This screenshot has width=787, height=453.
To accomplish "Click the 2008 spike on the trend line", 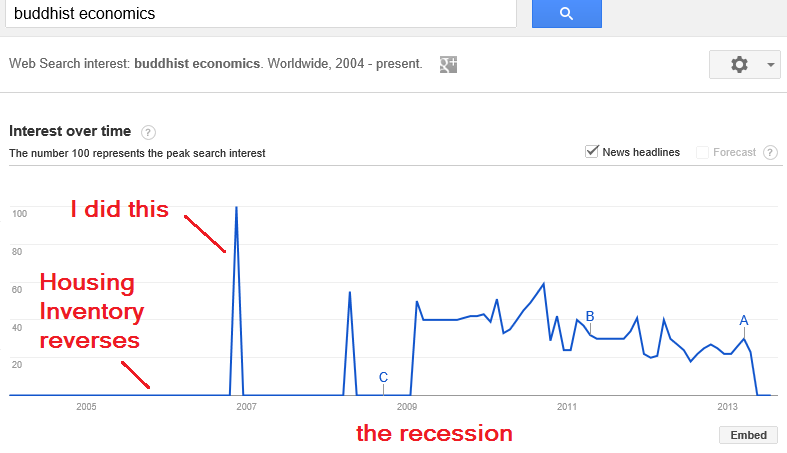I will pyautogui.click(x=350, y=292).
